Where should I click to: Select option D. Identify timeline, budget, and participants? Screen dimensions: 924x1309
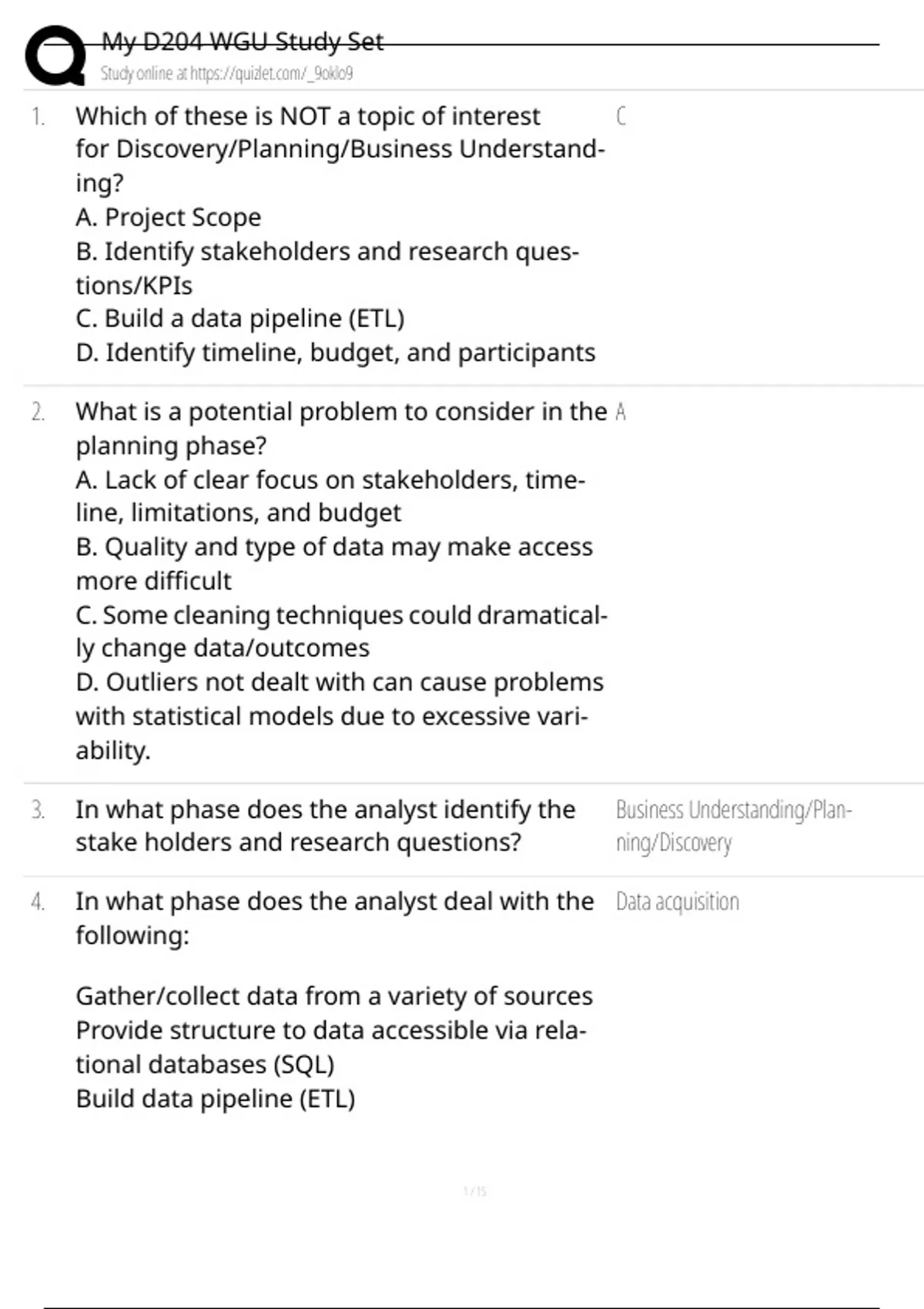point(335,353)
